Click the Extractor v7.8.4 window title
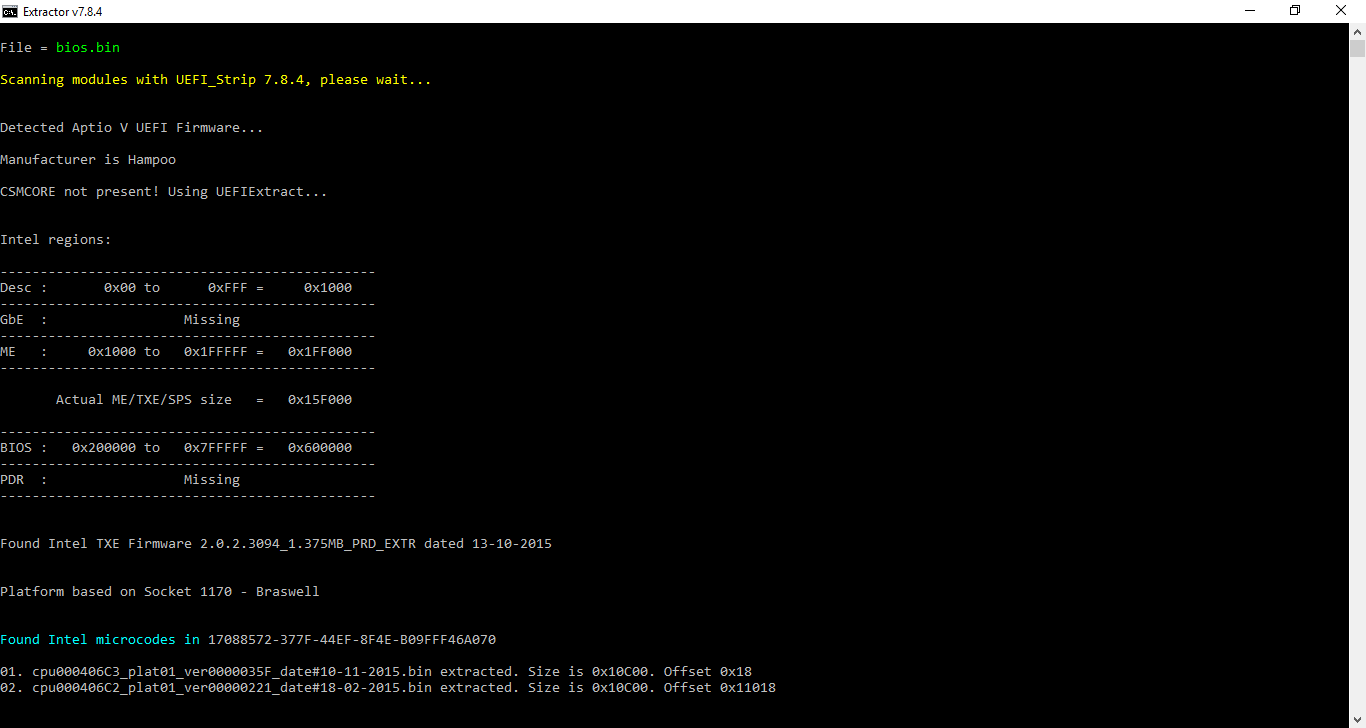The height and width of the screenshot is (728, 1366). coord(62,11)
